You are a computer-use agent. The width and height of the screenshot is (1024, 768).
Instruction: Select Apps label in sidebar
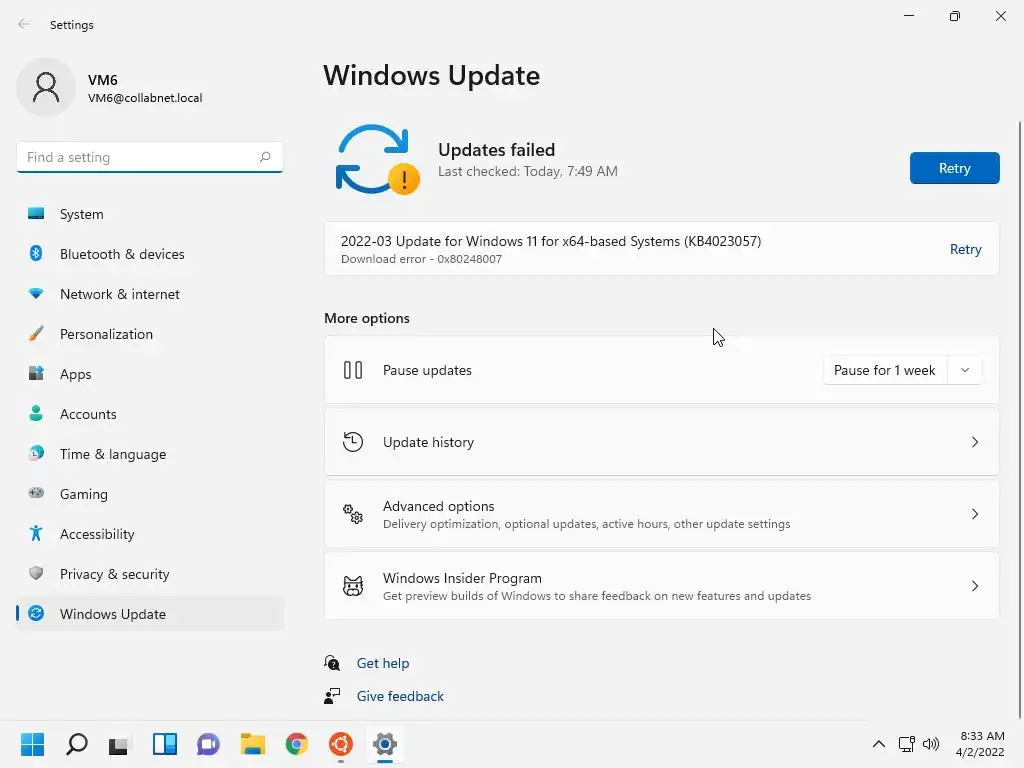click(x=75, y=374)
